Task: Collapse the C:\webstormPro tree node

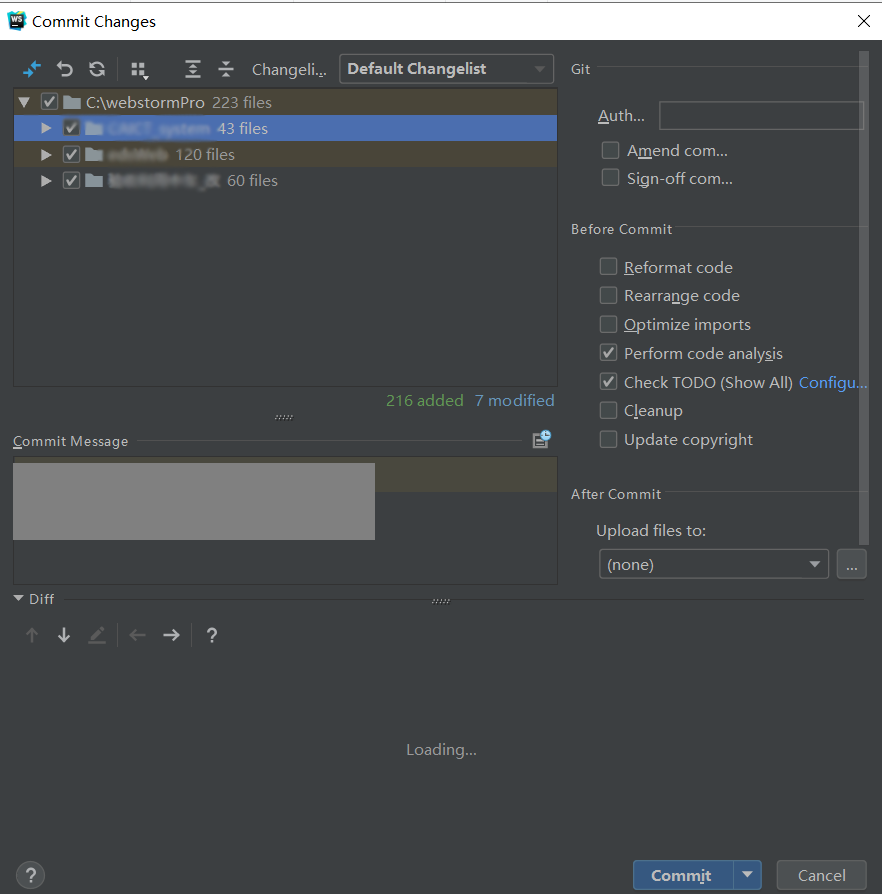Action: click(x=24, y=102)
